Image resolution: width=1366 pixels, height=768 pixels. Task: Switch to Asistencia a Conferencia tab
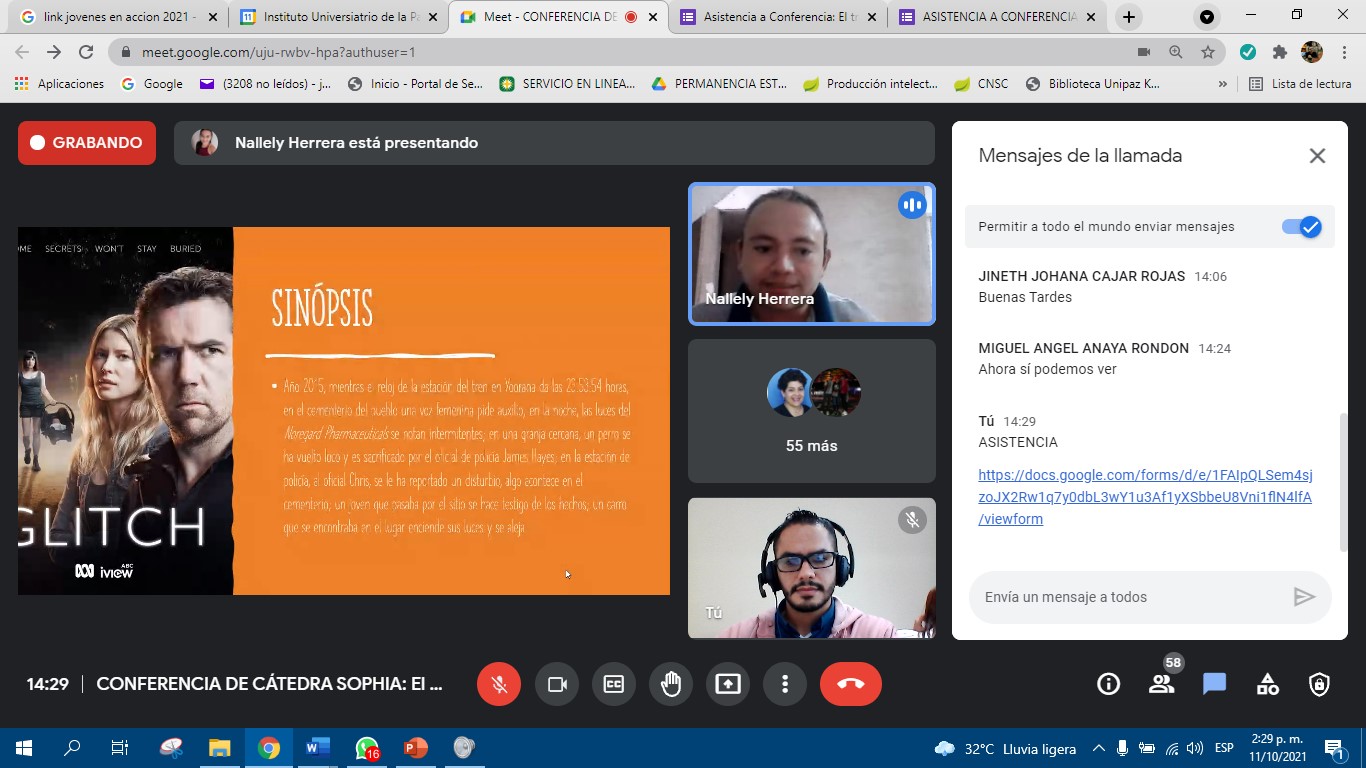[x=778, y=17]
